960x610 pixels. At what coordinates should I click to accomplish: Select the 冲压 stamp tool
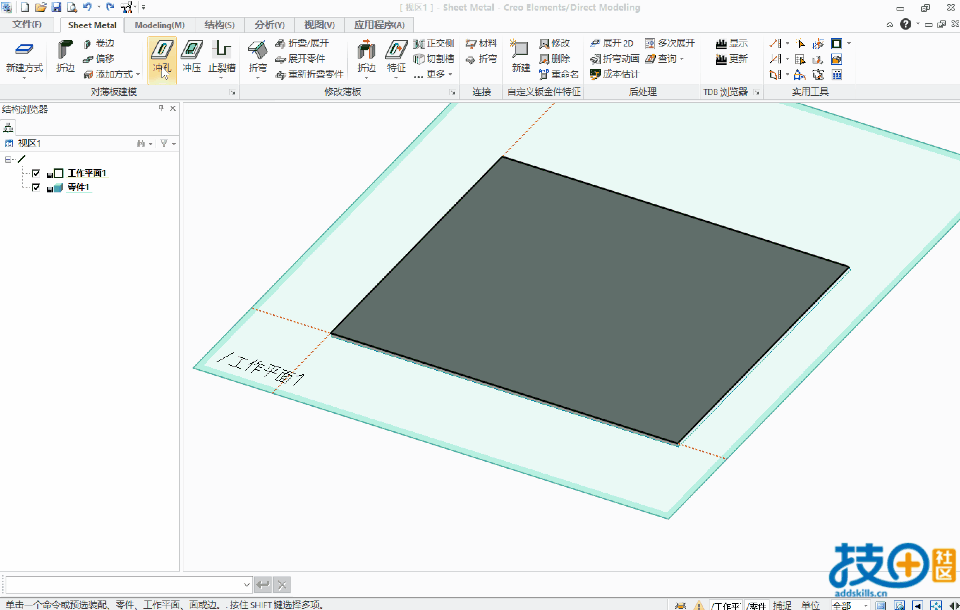pyautogui.click(x=192, y=56)
